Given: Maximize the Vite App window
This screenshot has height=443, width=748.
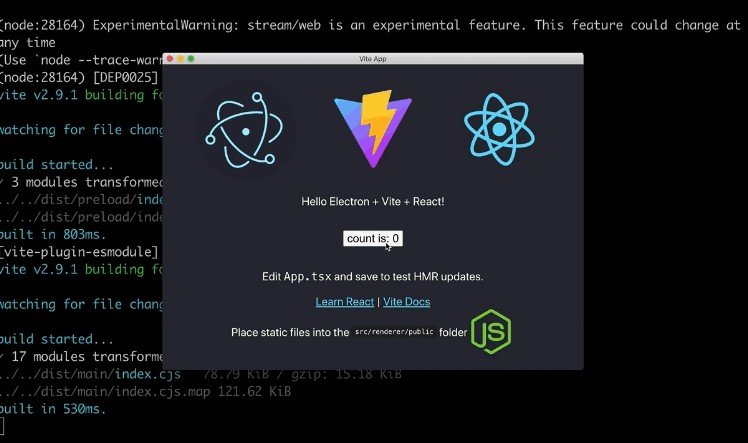Looking at the screenshot, I should pyautogui.click(x=191, y=59).
